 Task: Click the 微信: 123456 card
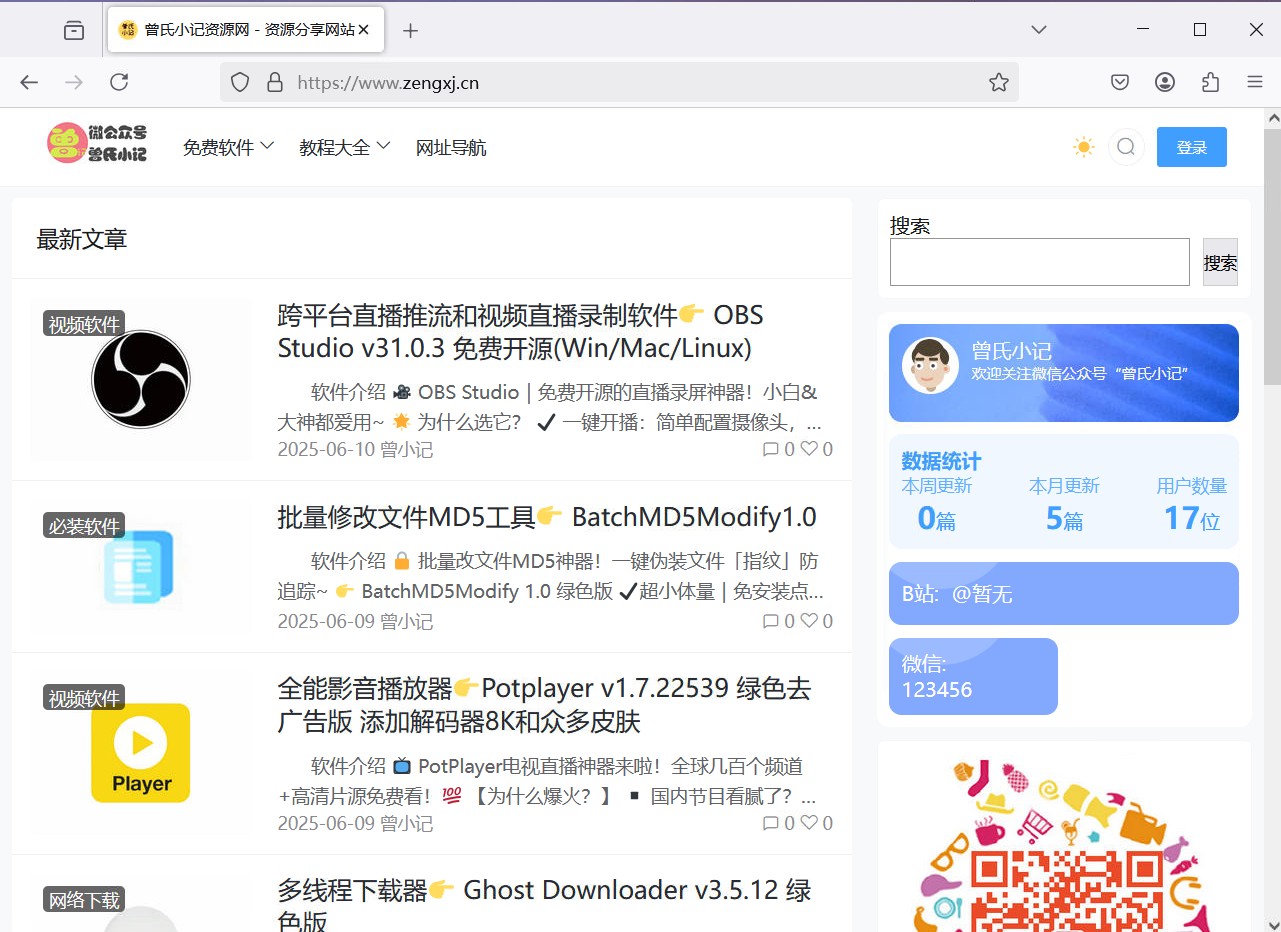coord(973,676)
